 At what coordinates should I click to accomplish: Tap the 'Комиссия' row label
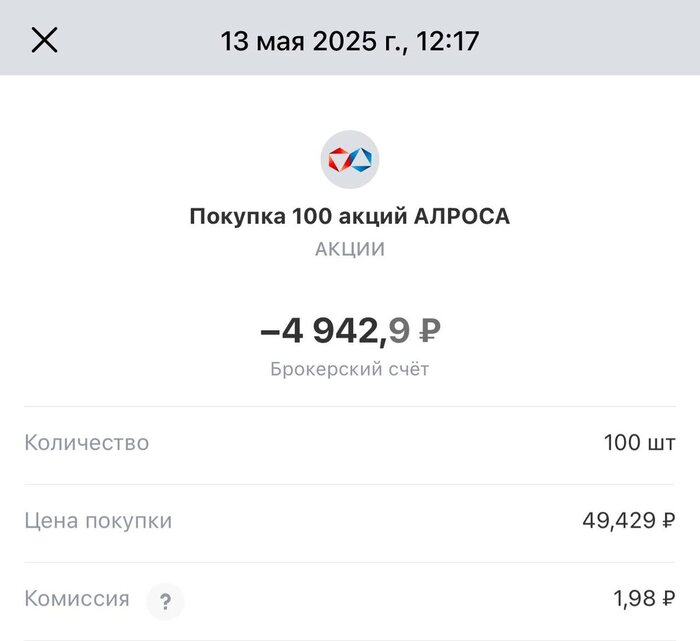(77, 599)
